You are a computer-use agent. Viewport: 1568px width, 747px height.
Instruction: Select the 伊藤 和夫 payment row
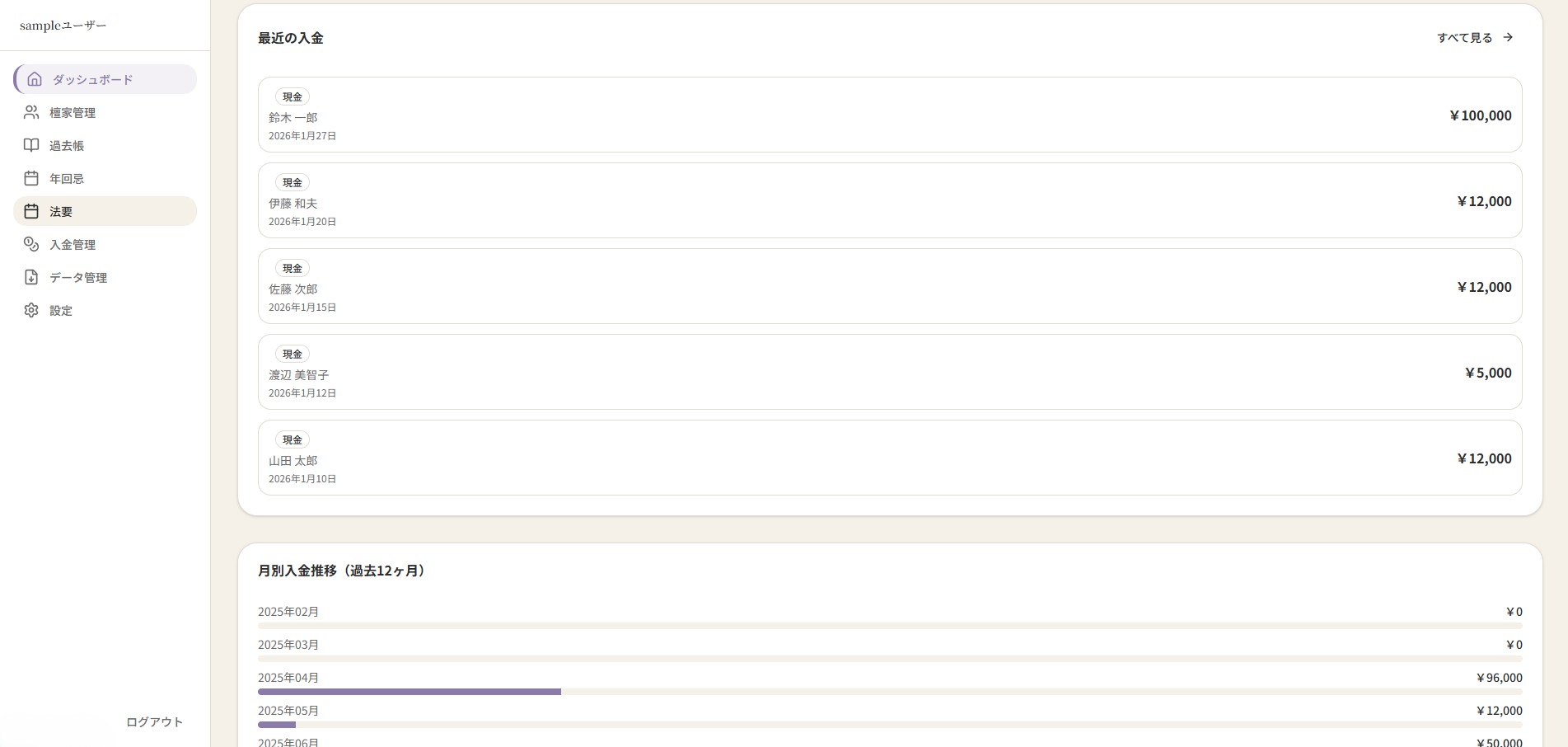890,200
